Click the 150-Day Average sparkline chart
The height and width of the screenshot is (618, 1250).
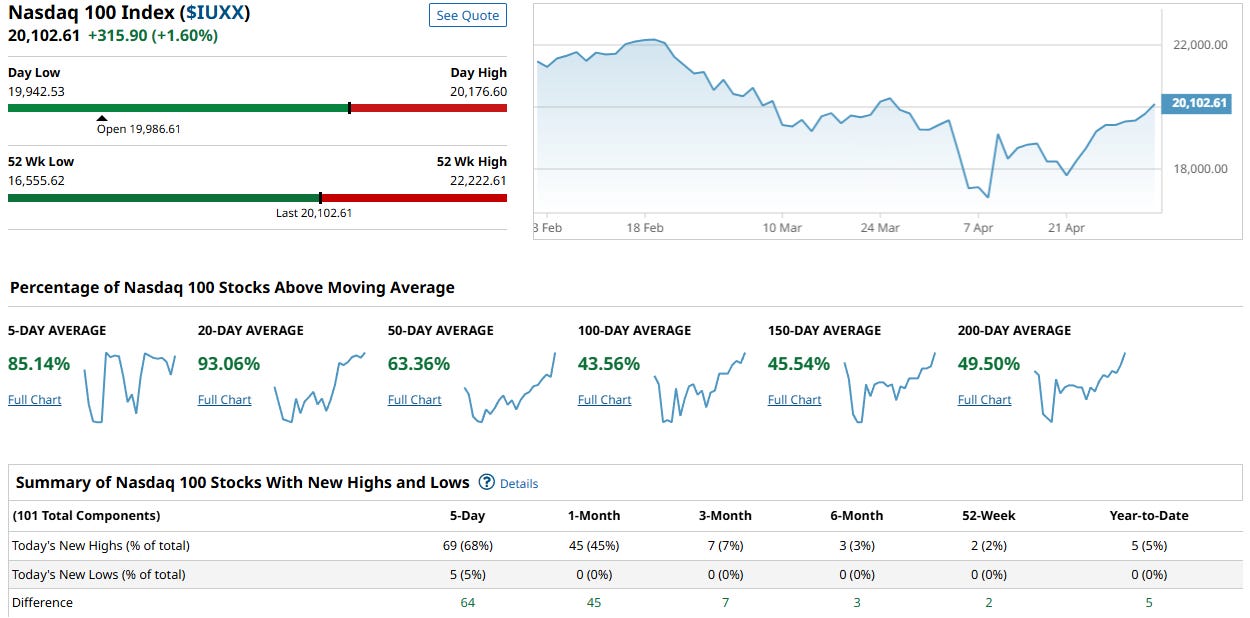pyautogui.click(x=890, y=387)
